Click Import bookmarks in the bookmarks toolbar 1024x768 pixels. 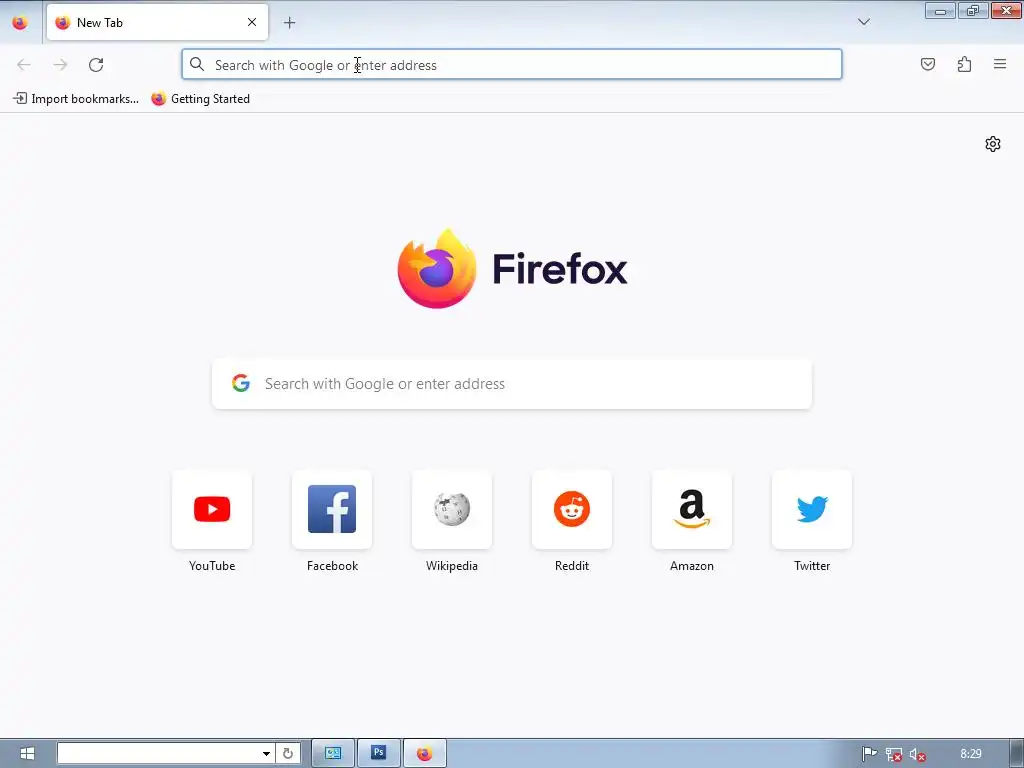[x=76, y=99]
